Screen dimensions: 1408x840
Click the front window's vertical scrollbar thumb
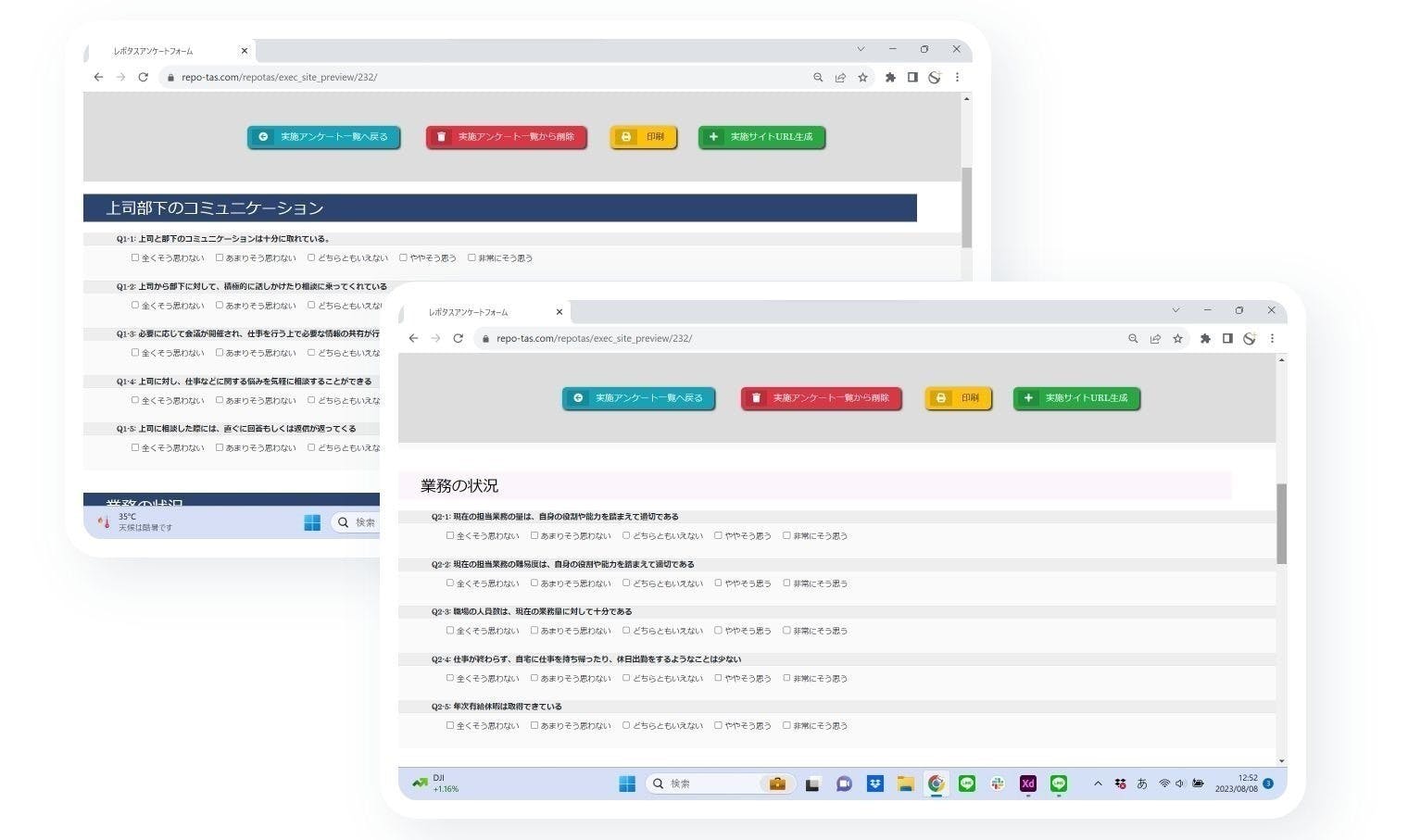pos(1281,523)
